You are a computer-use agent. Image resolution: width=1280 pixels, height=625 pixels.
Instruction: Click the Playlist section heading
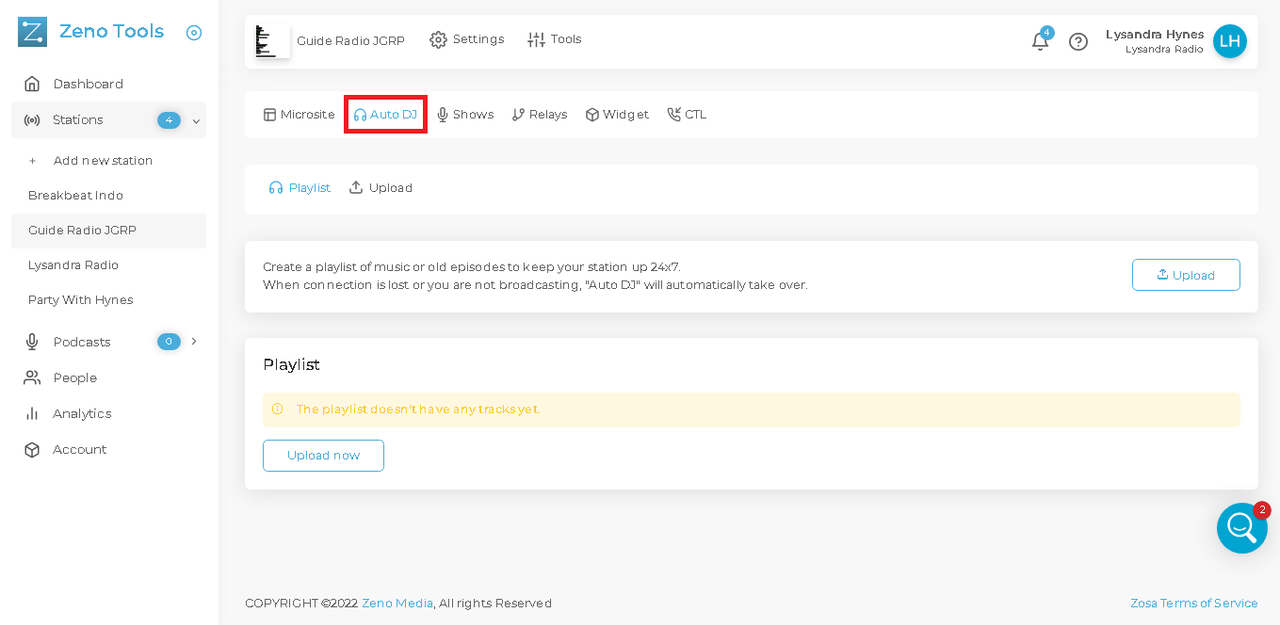click(x=291, y=365)
